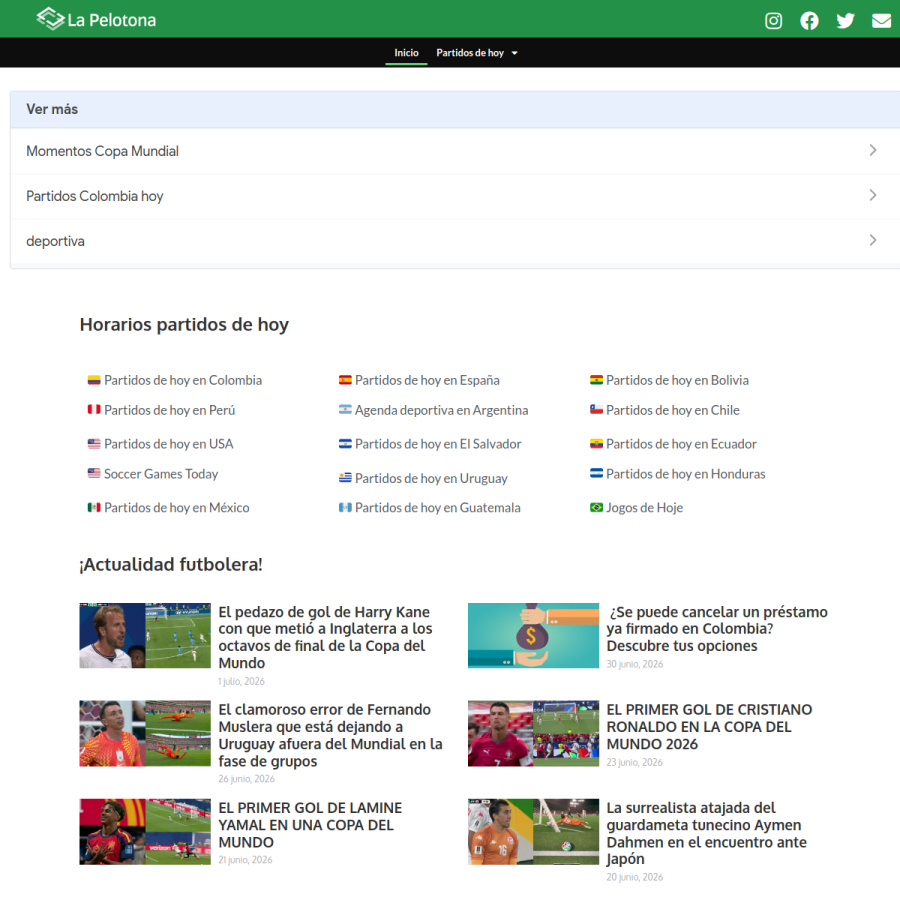The height and width of the screenshot is (900, 900).
Task: Open Partidos de hoy en USA link
Action: [169, 444]
